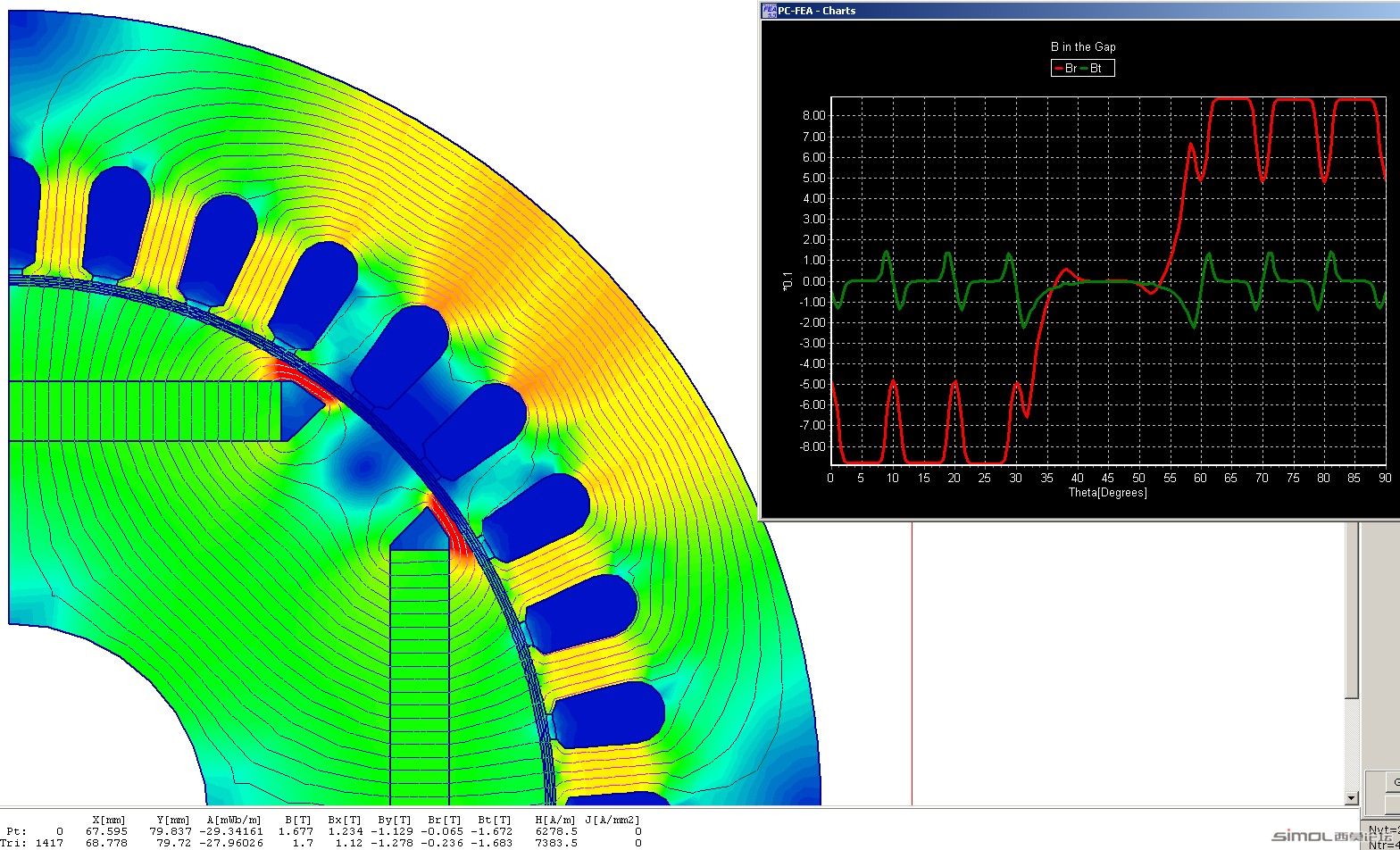The width and height of the screenshot is (1400, 850).
Task: Click the H value 7383.5
Action: pyautogui.click(x=555, y=843)
